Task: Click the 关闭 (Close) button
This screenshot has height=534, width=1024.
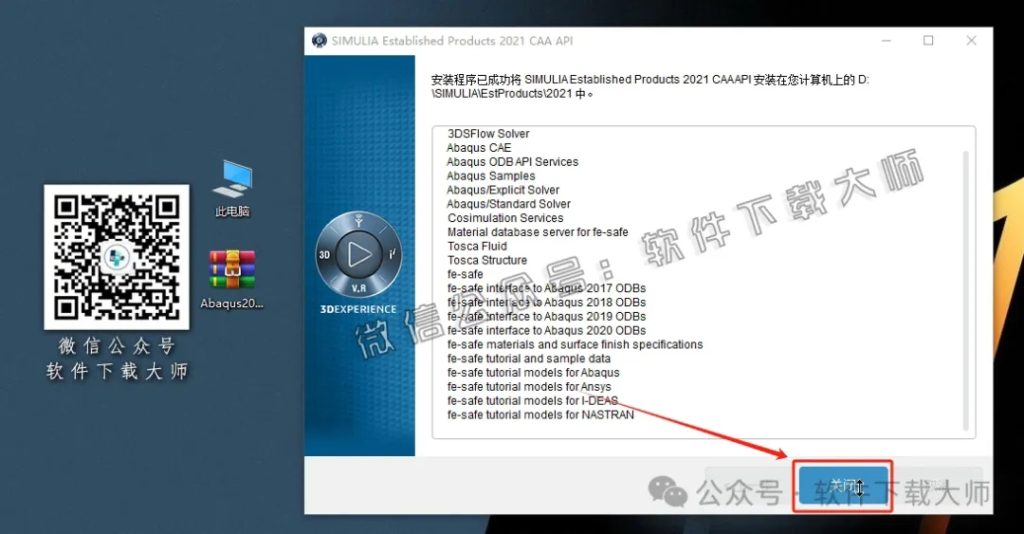Action: point(844,486)
